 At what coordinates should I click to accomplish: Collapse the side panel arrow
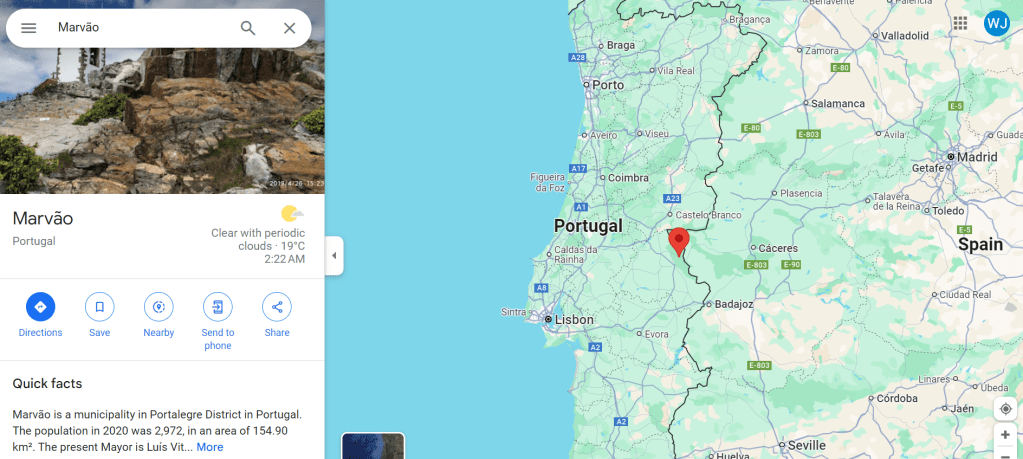[334, 256]
